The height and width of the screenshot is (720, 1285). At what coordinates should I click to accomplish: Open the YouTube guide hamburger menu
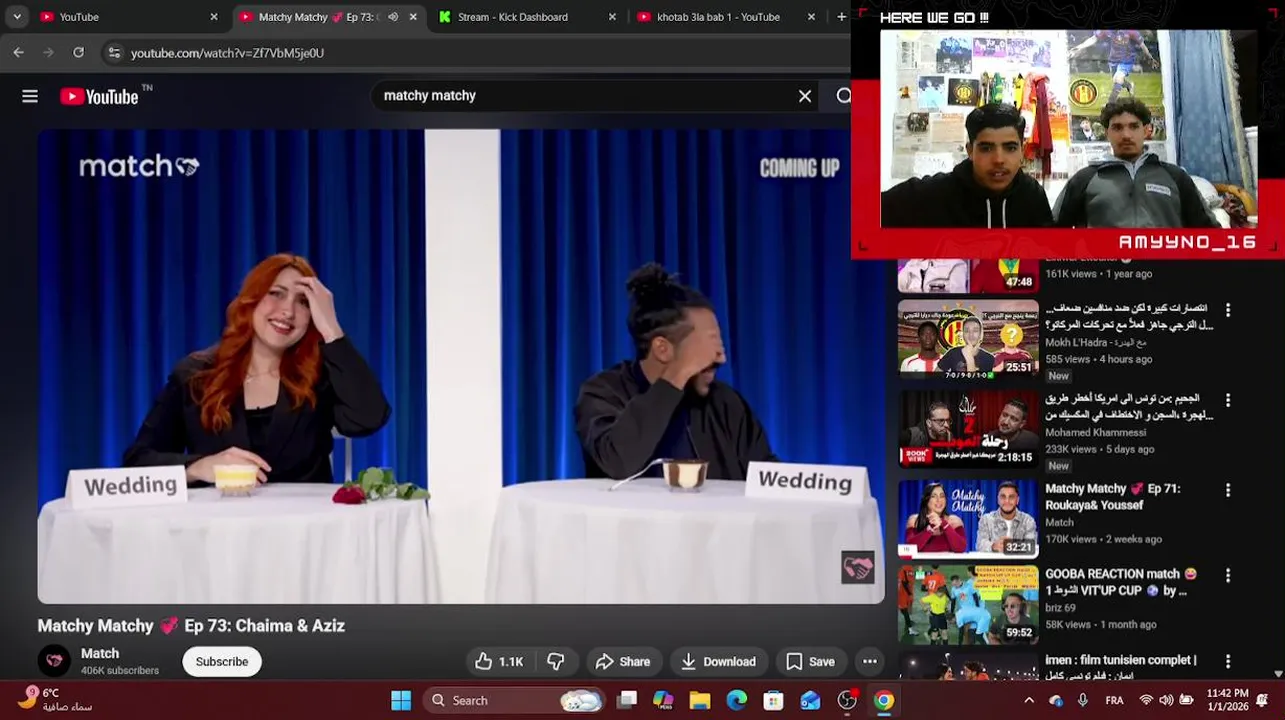(x=30, y=96)
